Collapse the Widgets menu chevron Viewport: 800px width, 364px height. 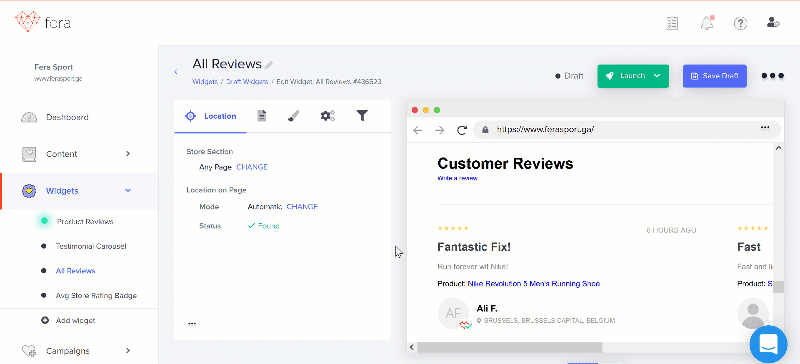point(128,190)
